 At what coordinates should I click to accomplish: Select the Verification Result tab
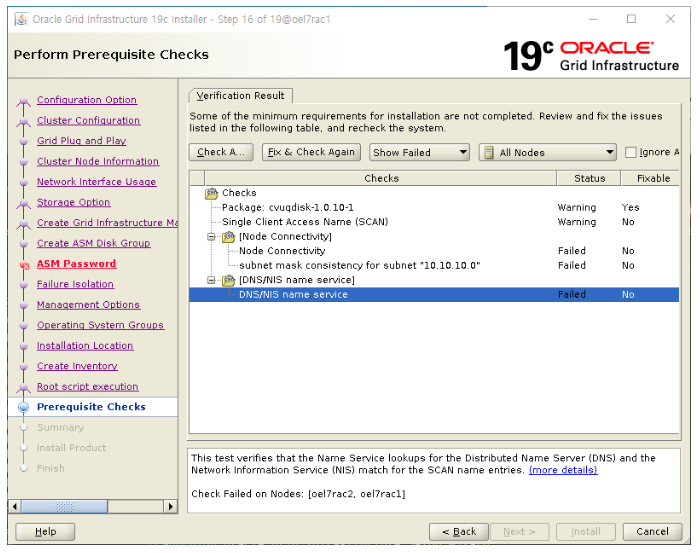[x=241, y=96]
